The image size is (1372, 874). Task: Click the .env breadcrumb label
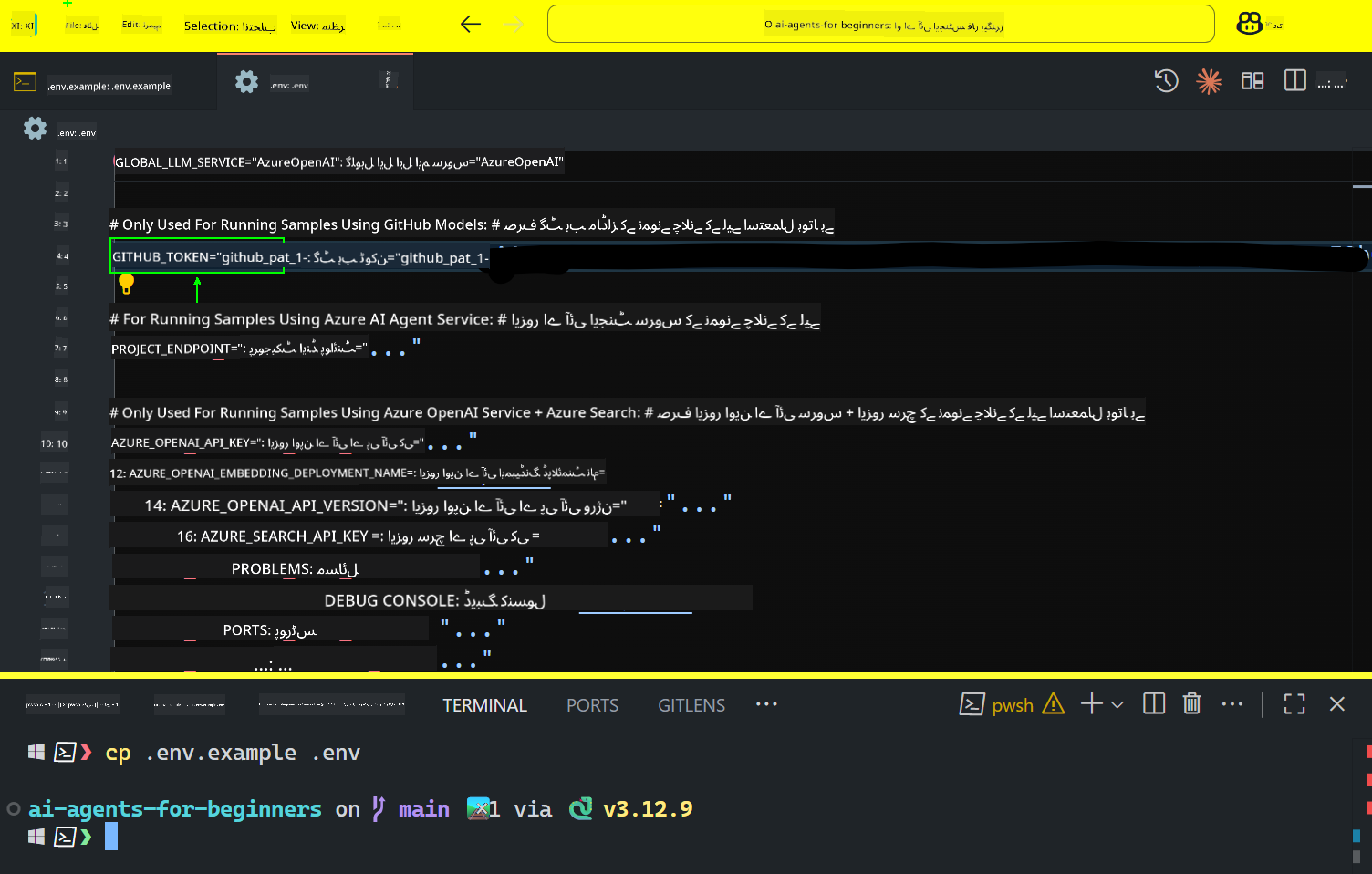(77, 133)
